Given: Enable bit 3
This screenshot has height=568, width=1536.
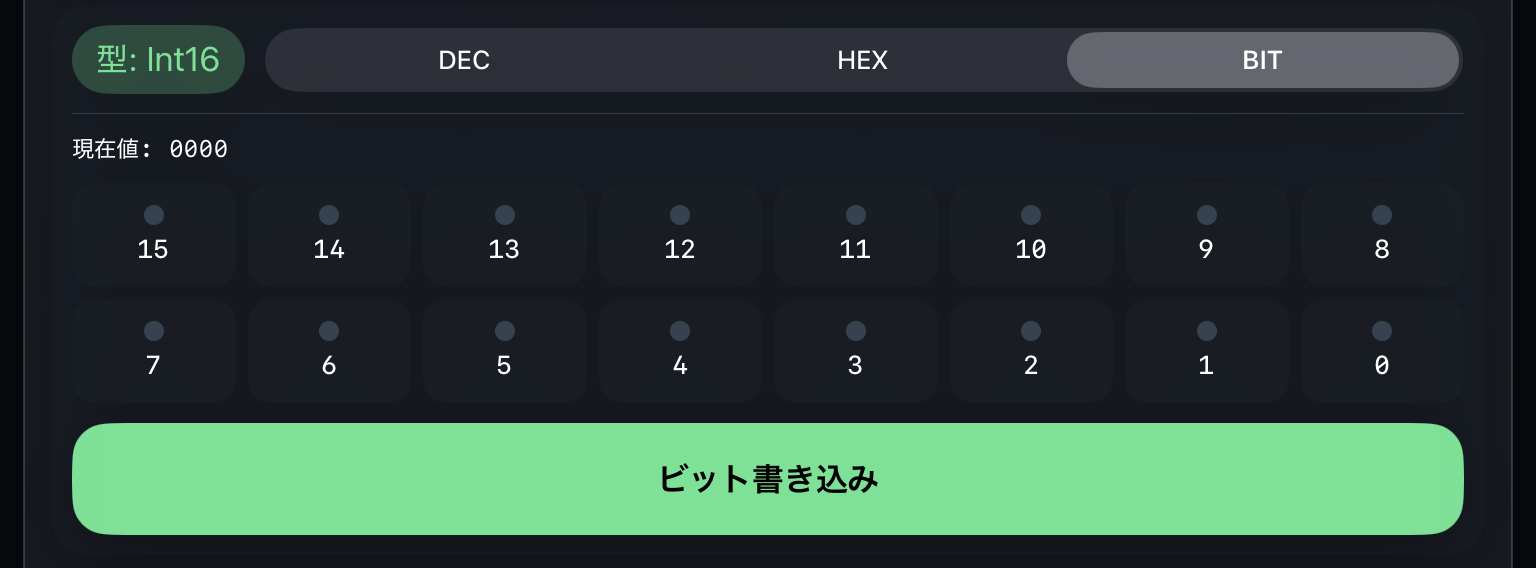Looking at the screenshot, I should tap(856, 351).
